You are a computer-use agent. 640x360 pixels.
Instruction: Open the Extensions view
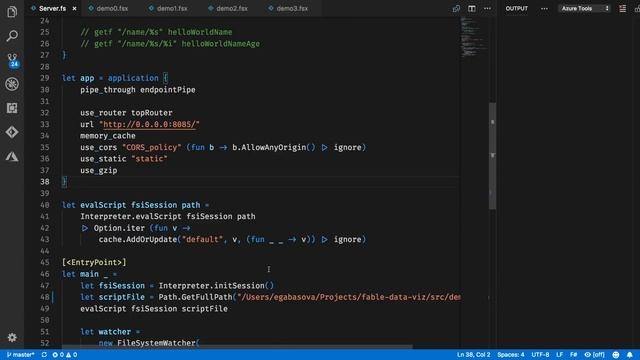pos(12,108)
